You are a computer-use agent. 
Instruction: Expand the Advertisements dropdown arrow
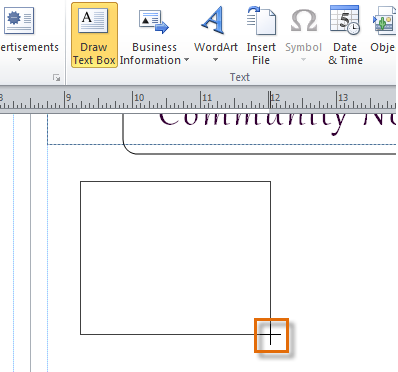19,60
